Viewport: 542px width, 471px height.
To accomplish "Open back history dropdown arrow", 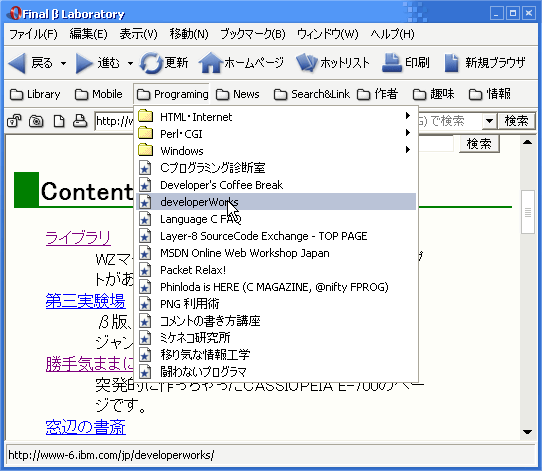I will tap(63, 64).
